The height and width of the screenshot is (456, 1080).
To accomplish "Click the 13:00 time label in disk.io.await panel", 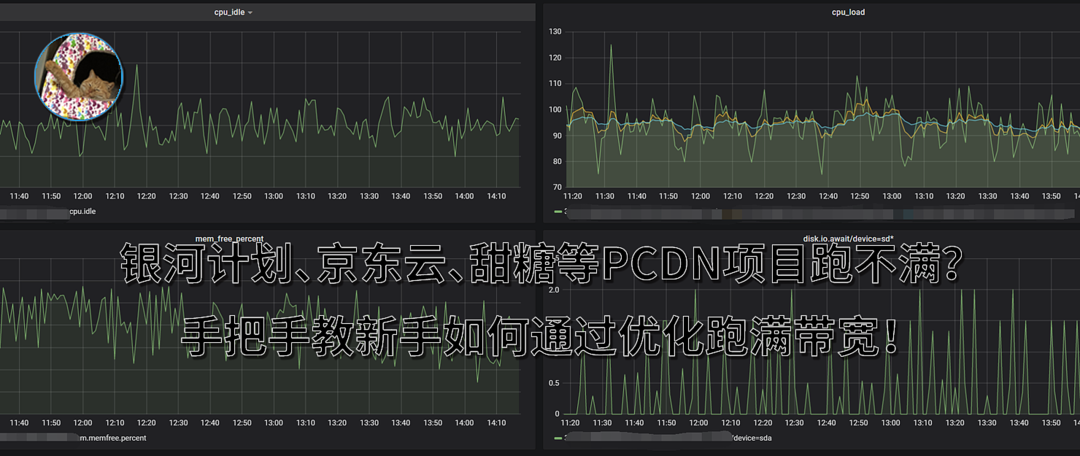I will [891, 422].
